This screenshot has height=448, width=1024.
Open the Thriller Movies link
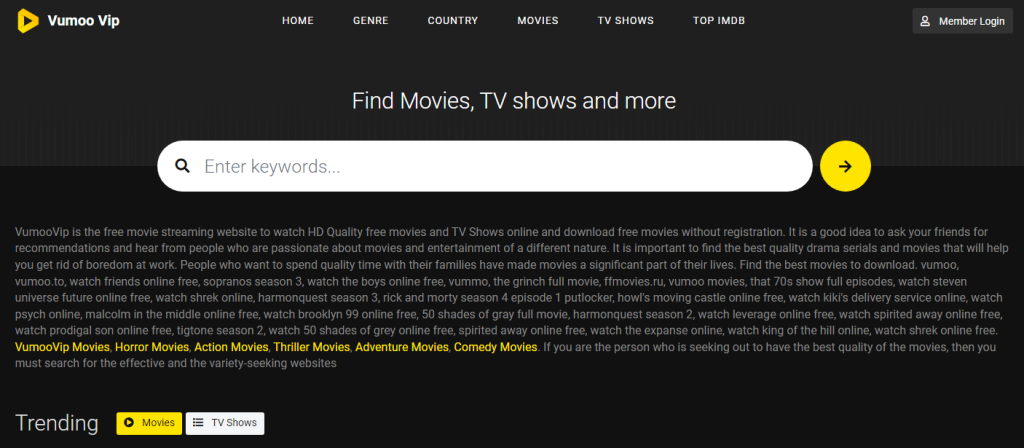pyautogui.click(x=312, y=347)
